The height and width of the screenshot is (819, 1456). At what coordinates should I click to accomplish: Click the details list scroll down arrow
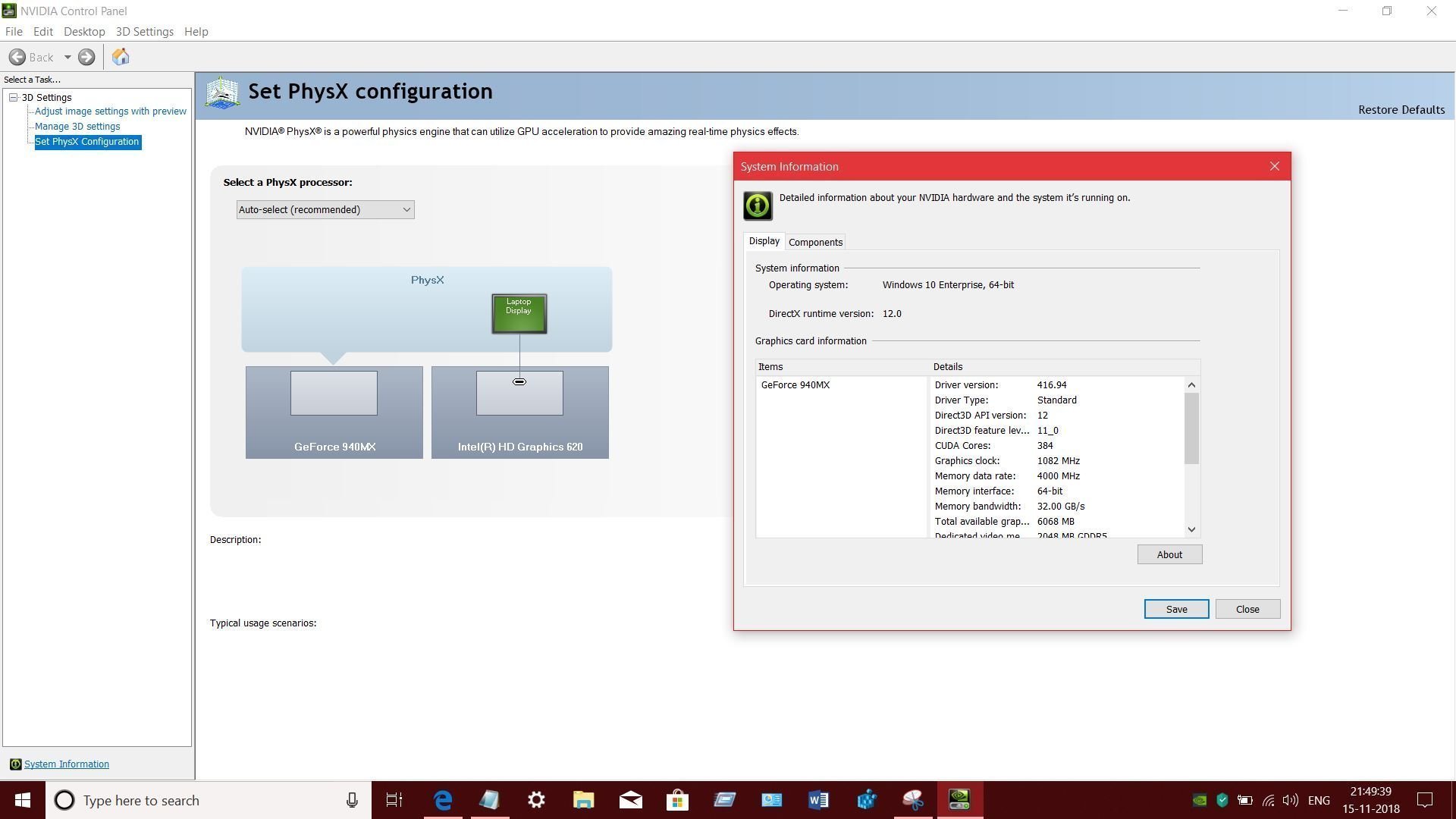pos(1191,530)
